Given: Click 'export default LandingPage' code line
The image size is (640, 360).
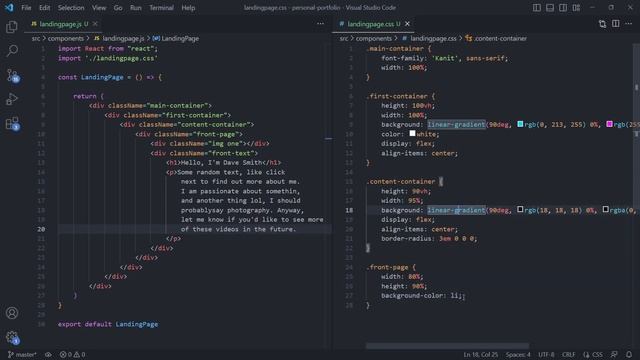Looking at the screenshot, I should [x=108, y=324].
